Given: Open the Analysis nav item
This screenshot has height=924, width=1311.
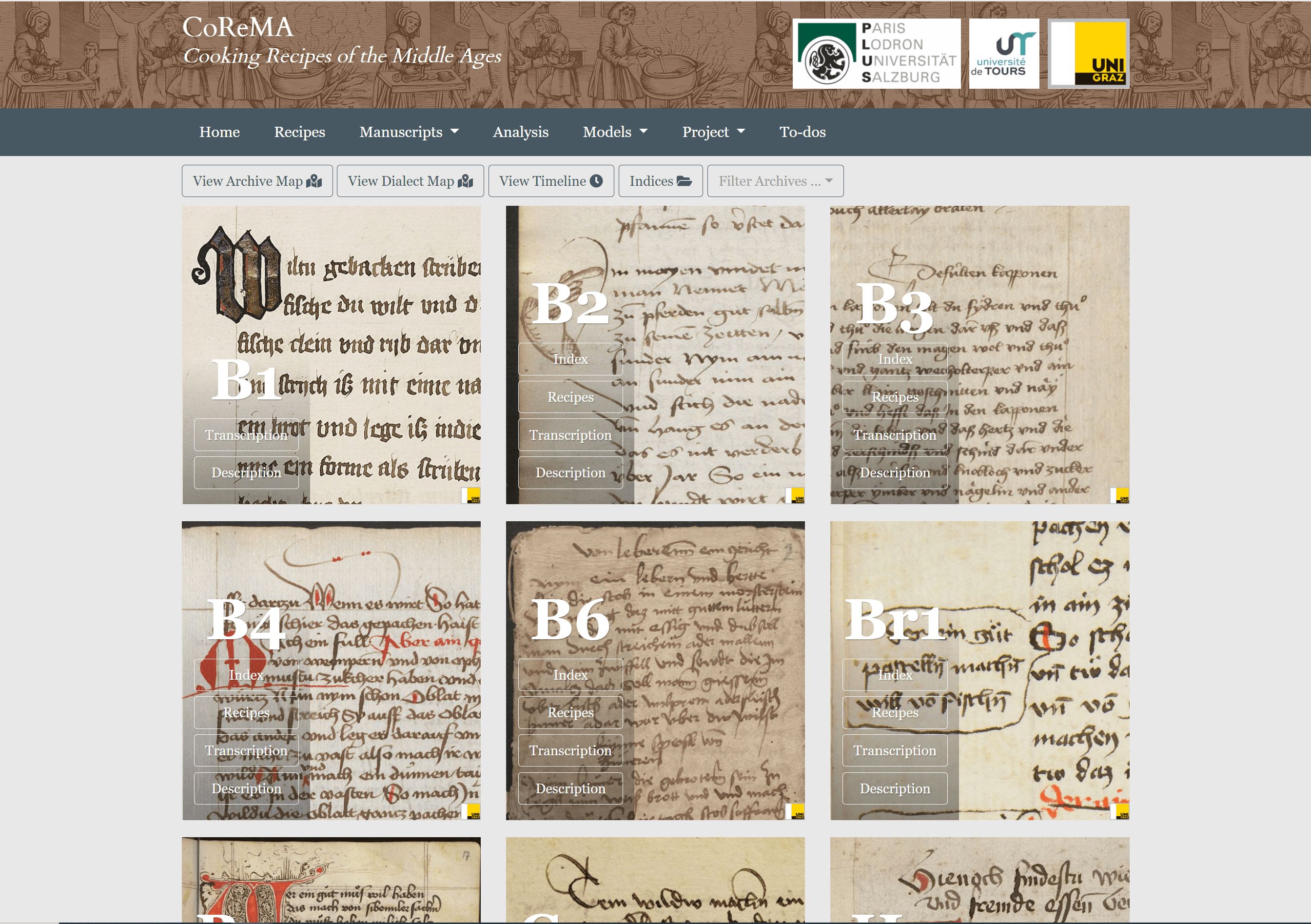Looking at the screenshot, I should click(x=520, y=132).
